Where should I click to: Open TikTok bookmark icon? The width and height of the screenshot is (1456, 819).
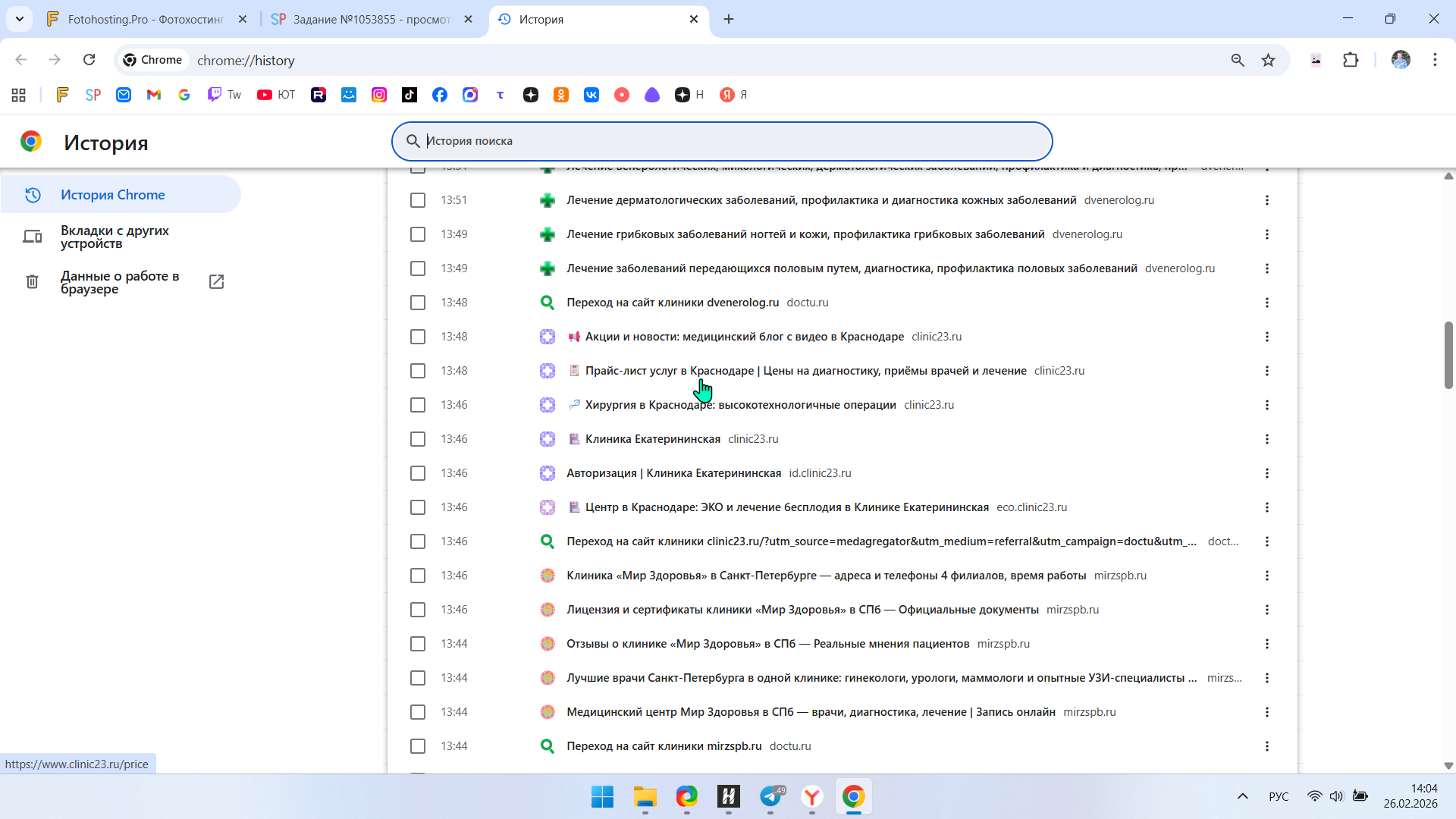tap(409, 95)
